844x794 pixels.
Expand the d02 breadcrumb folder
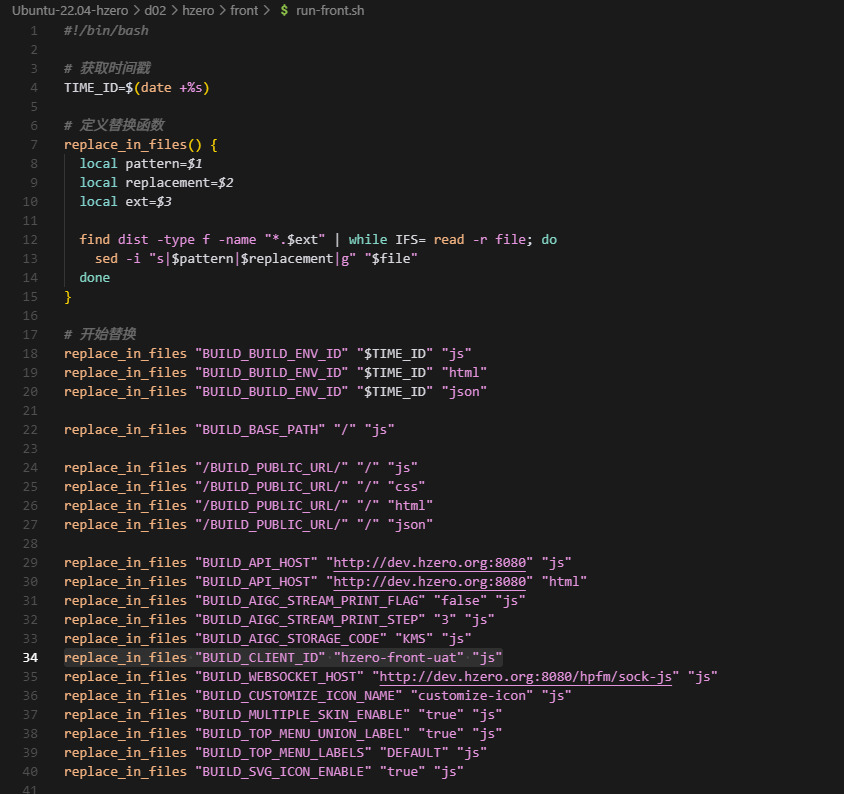[x=154, y=11]
